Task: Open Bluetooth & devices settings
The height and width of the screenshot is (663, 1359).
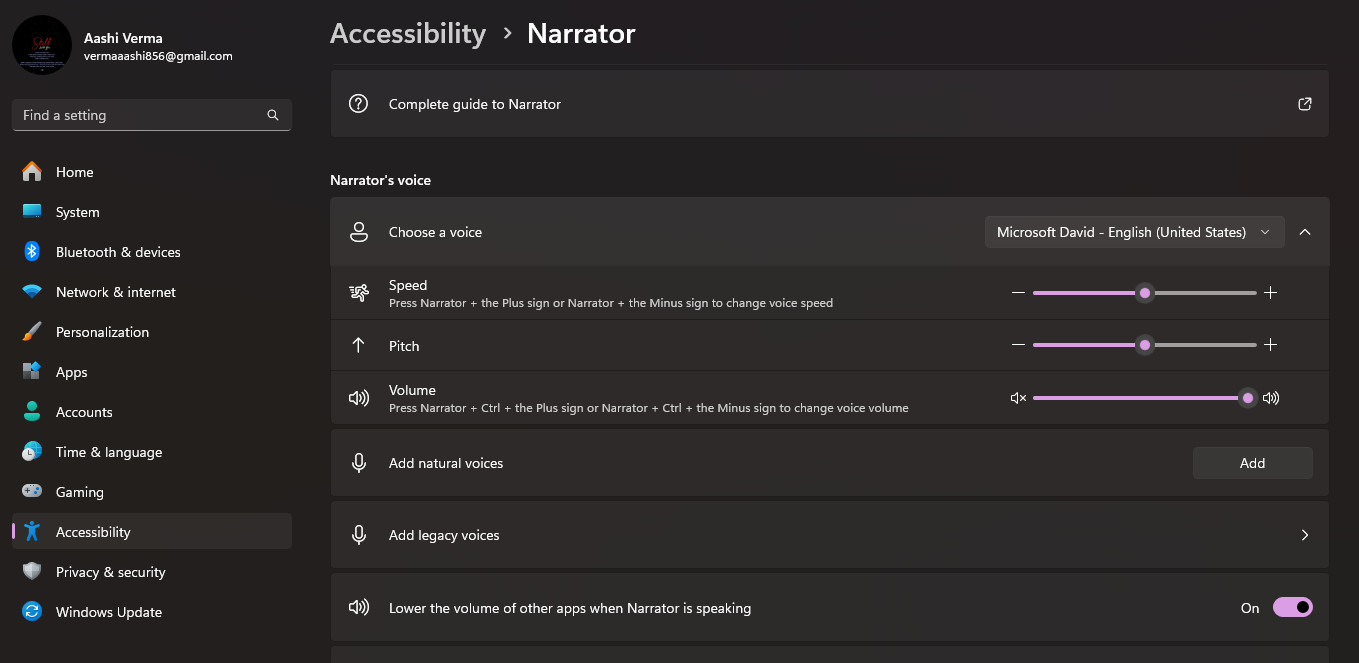Action: (x=118, y=252)
